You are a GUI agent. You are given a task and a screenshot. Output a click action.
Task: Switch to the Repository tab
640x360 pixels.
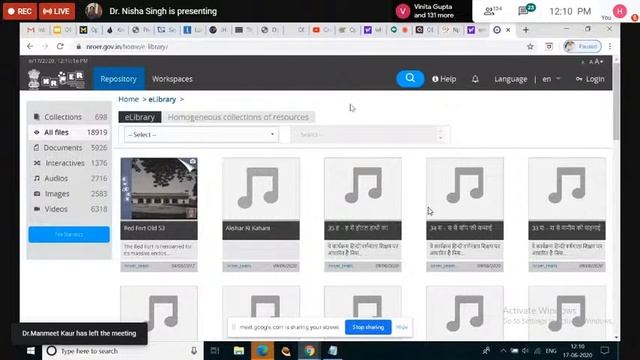[x=118, y=79]
